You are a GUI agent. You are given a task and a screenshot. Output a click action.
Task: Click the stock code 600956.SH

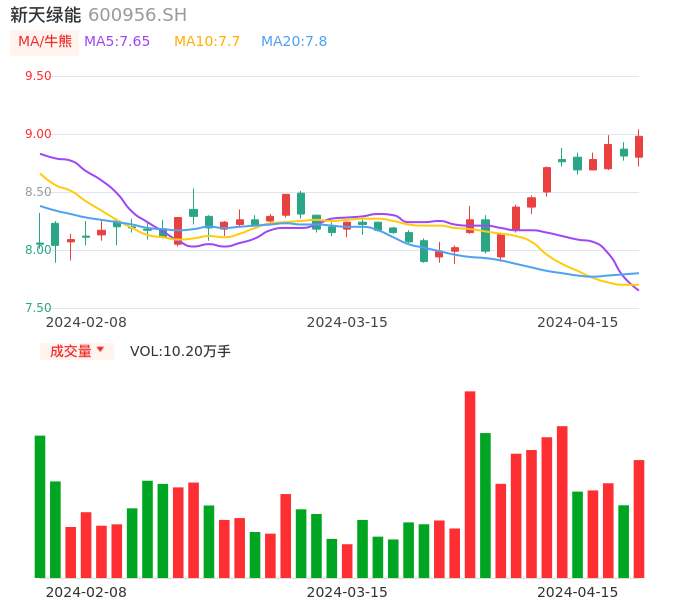point(137,15)
